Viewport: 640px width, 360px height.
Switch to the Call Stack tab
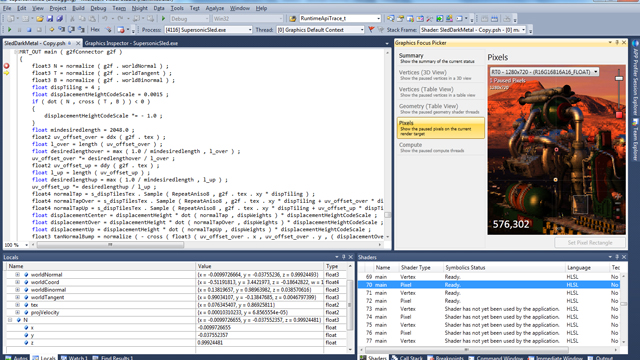coord(407,358)
